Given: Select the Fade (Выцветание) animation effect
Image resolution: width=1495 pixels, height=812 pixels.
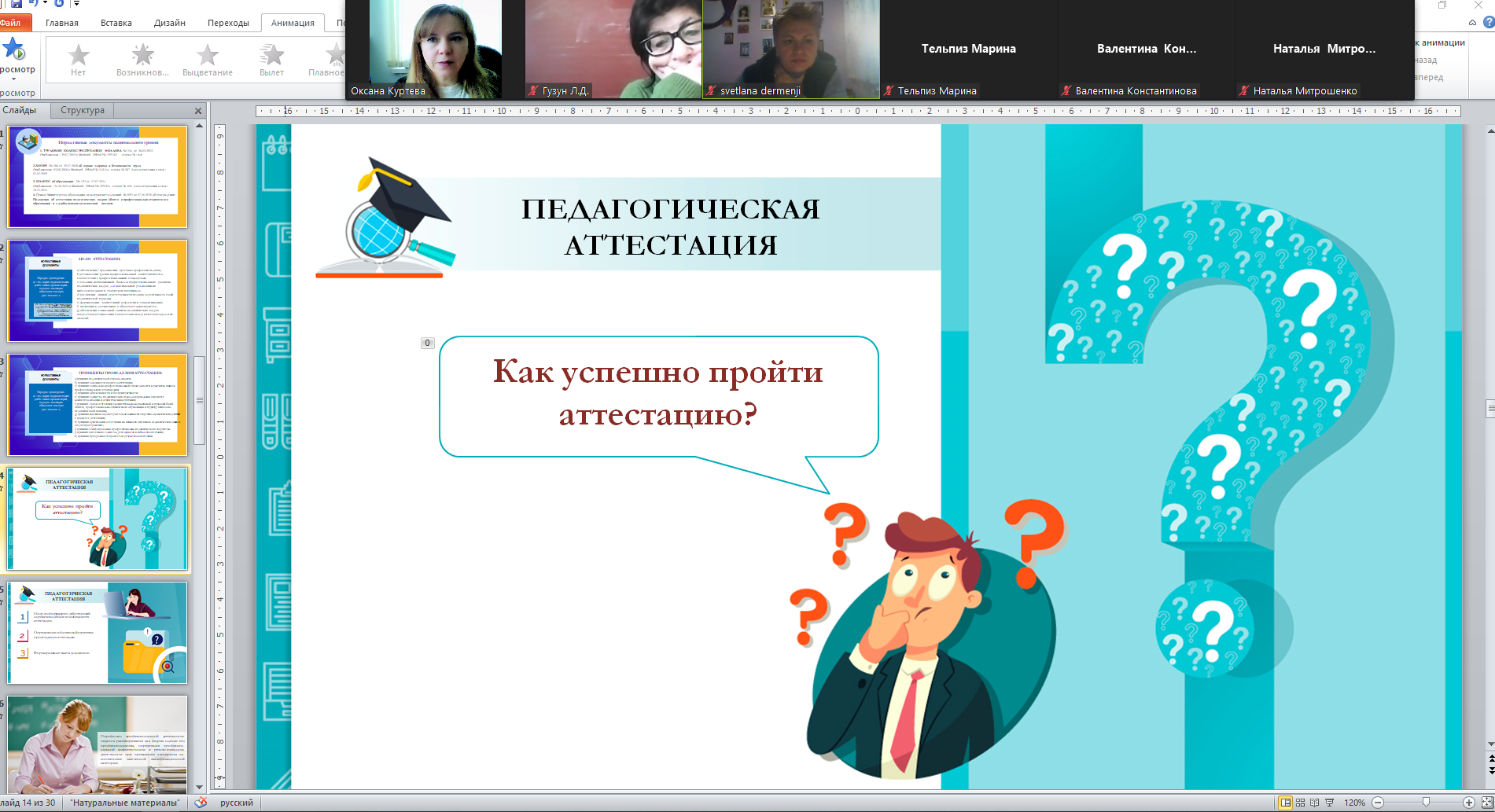Looking at the screenshot, I should click(x=208, y=61).
